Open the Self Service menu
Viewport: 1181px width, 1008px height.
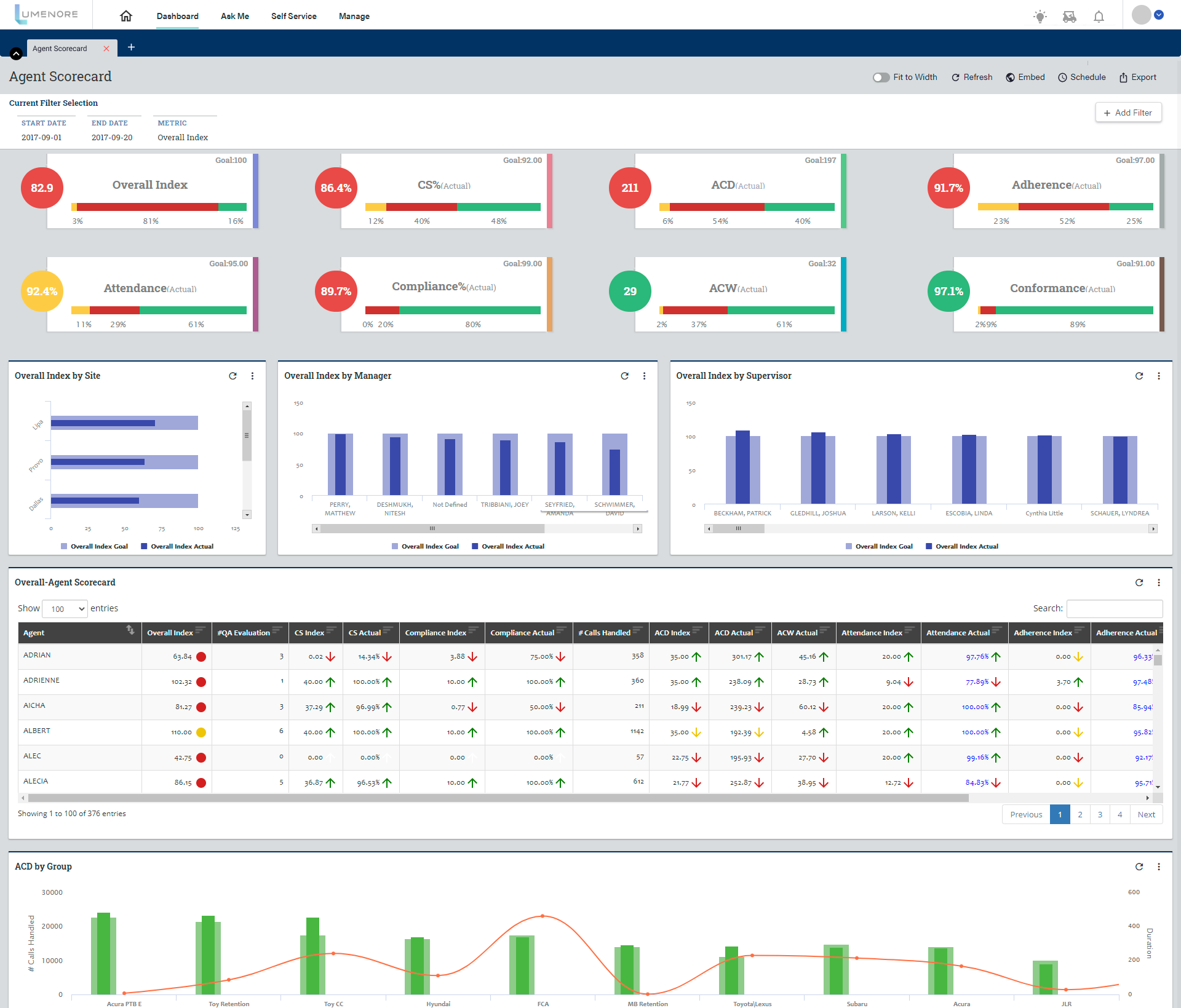click(293, 16)
